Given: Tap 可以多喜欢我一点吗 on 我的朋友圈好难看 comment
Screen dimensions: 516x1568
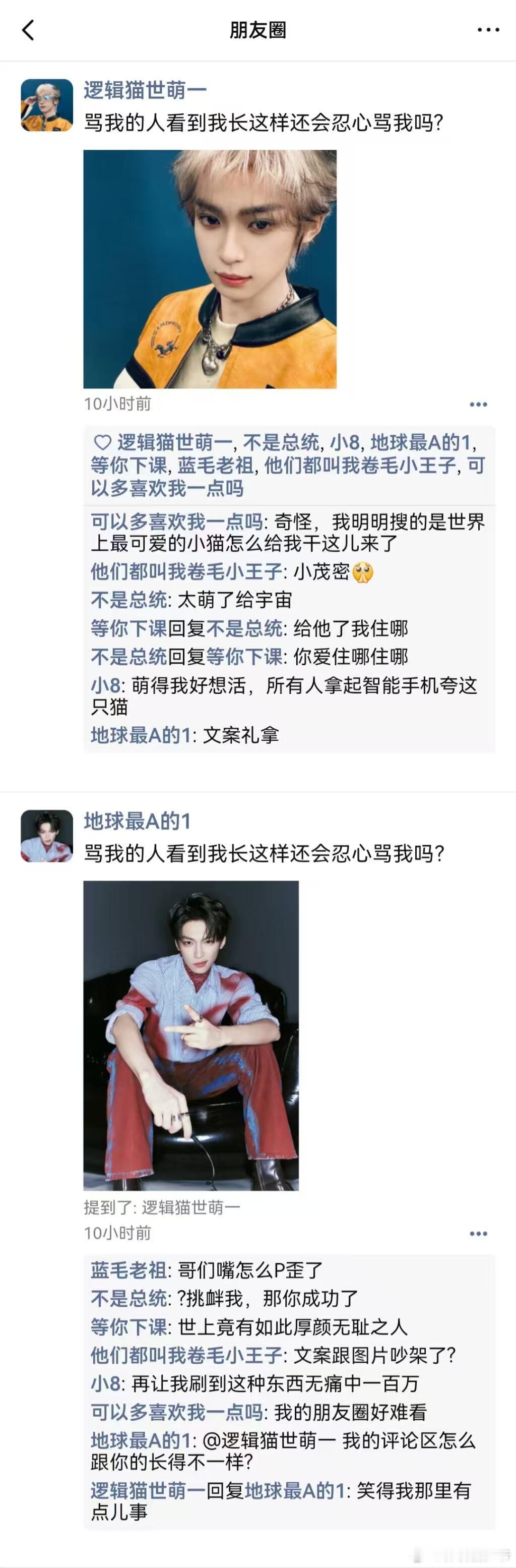Looking at the screenshot, I should [176, 1412].
